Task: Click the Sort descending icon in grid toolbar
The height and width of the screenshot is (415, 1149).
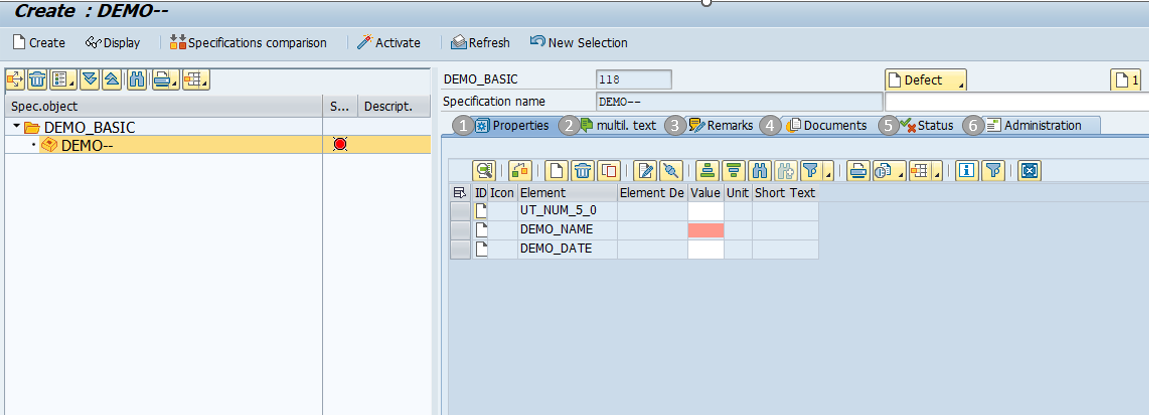Action: click(x=733, y=171)
